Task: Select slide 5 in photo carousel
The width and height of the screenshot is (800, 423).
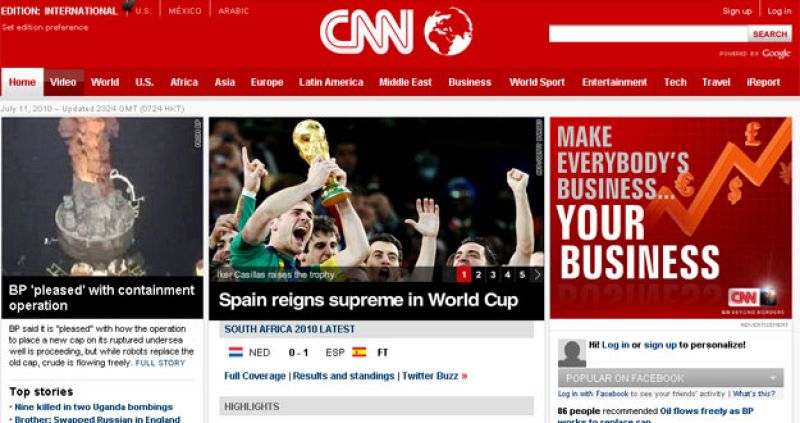Action: 522,275
